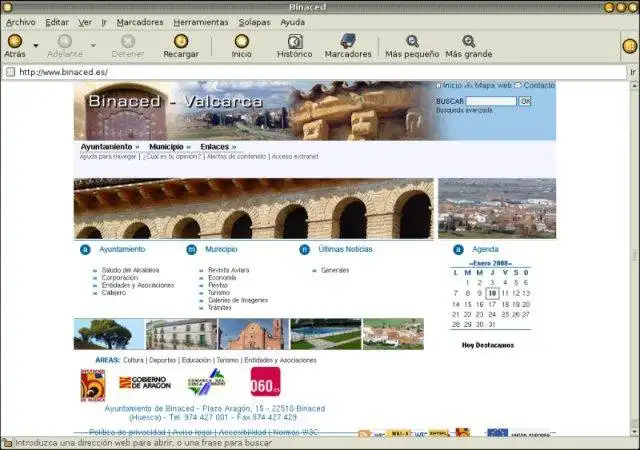Viewport: 640px width, 450px height.
Task: Open ¿Cuál es tu opinión? link
Action: pos(172,156)
